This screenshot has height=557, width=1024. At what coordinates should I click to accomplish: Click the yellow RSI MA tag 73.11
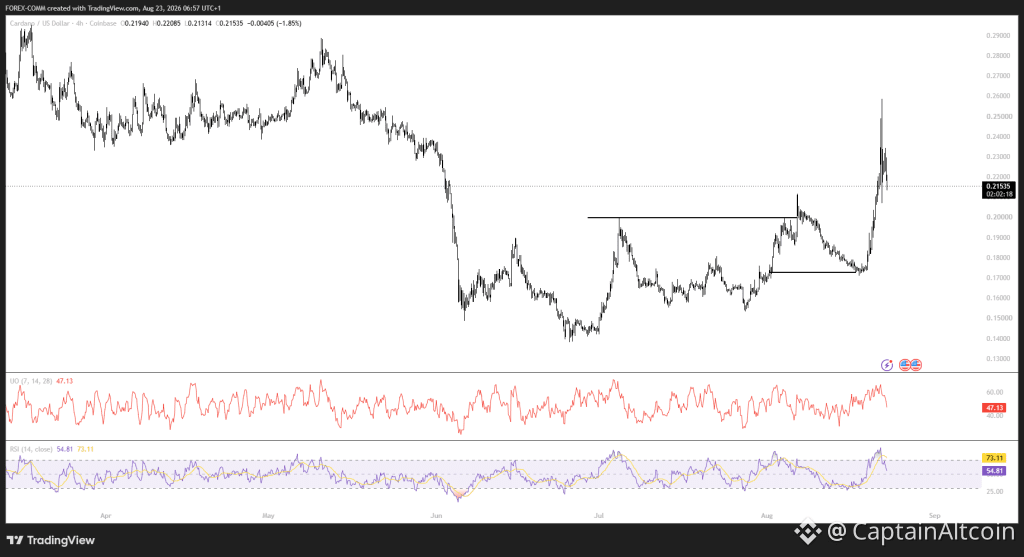click(994, 458)
